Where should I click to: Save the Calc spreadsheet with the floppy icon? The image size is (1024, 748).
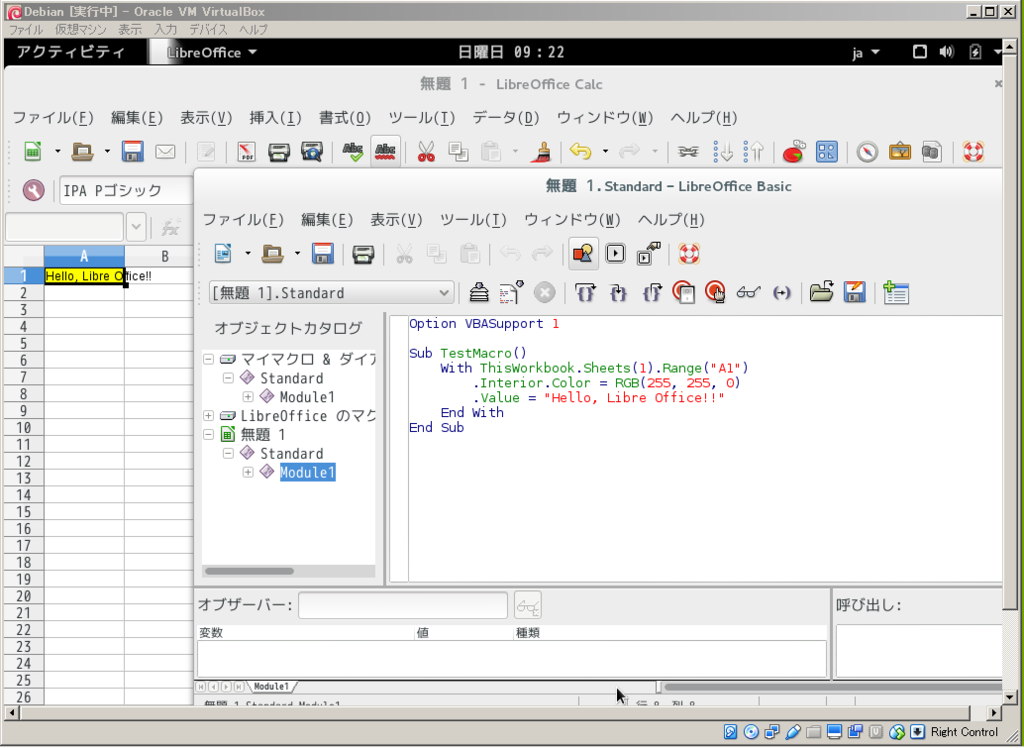pyautogui.click(x=133, y=152)
